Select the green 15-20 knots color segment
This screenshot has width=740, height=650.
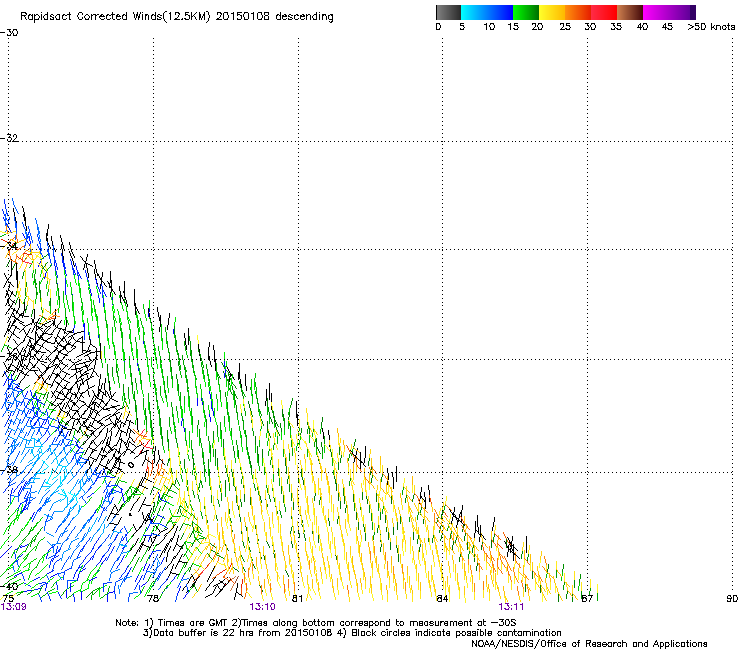click(x=526, y=12)
